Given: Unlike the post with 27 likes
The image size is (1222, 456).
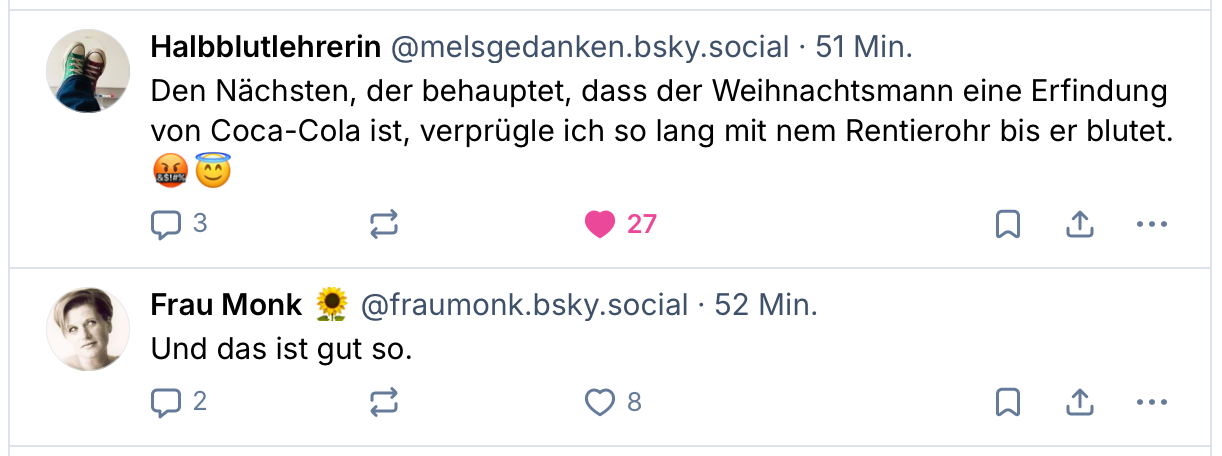Looking at the screenshot, I should [x=600, y=224].
